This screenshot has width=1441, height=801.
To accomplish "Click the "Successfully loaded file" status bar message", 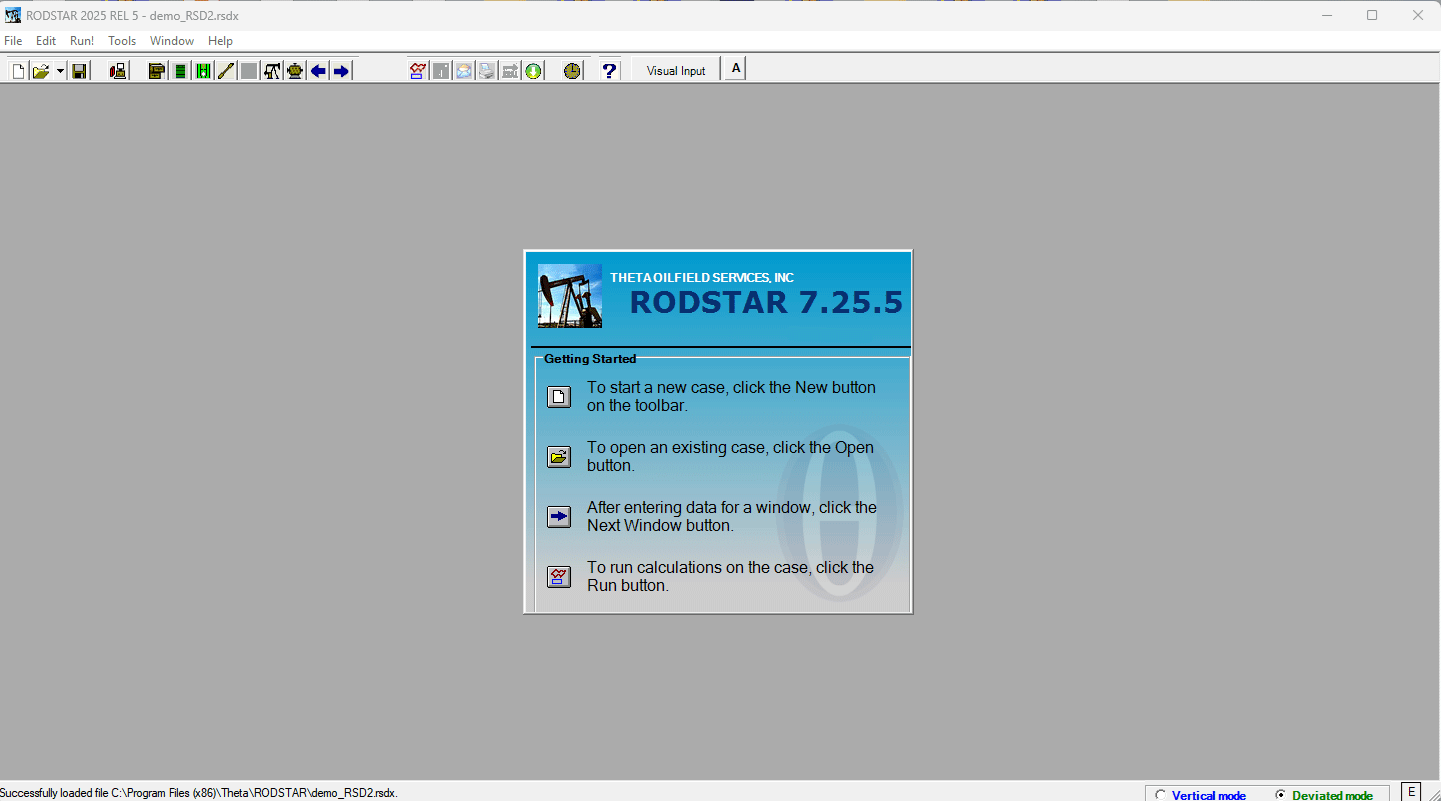I will tap(199, 793).
